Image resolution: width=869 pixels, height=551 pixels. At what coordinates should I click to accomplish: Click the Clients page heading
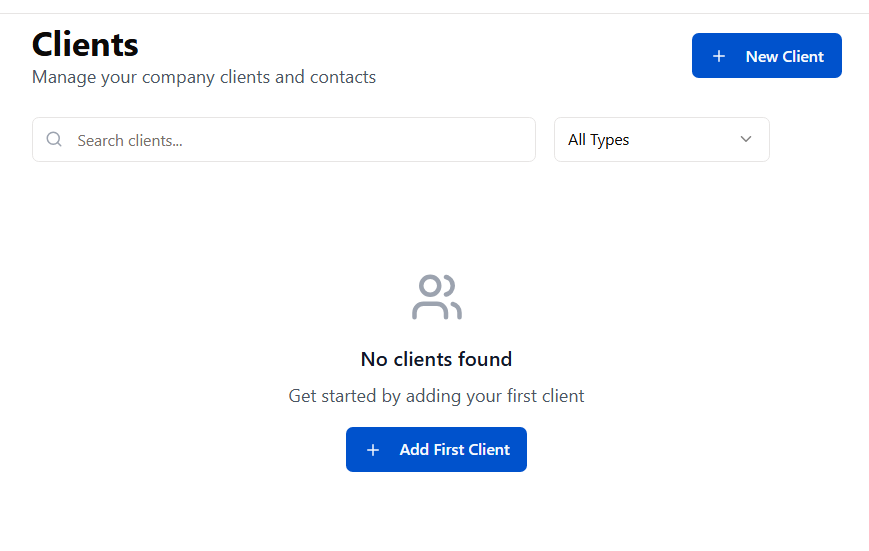85,44
